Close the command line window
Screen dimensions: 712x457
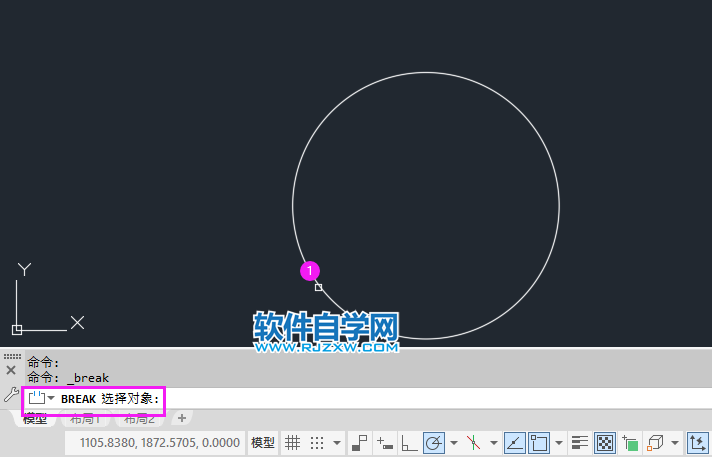point(11,370)
